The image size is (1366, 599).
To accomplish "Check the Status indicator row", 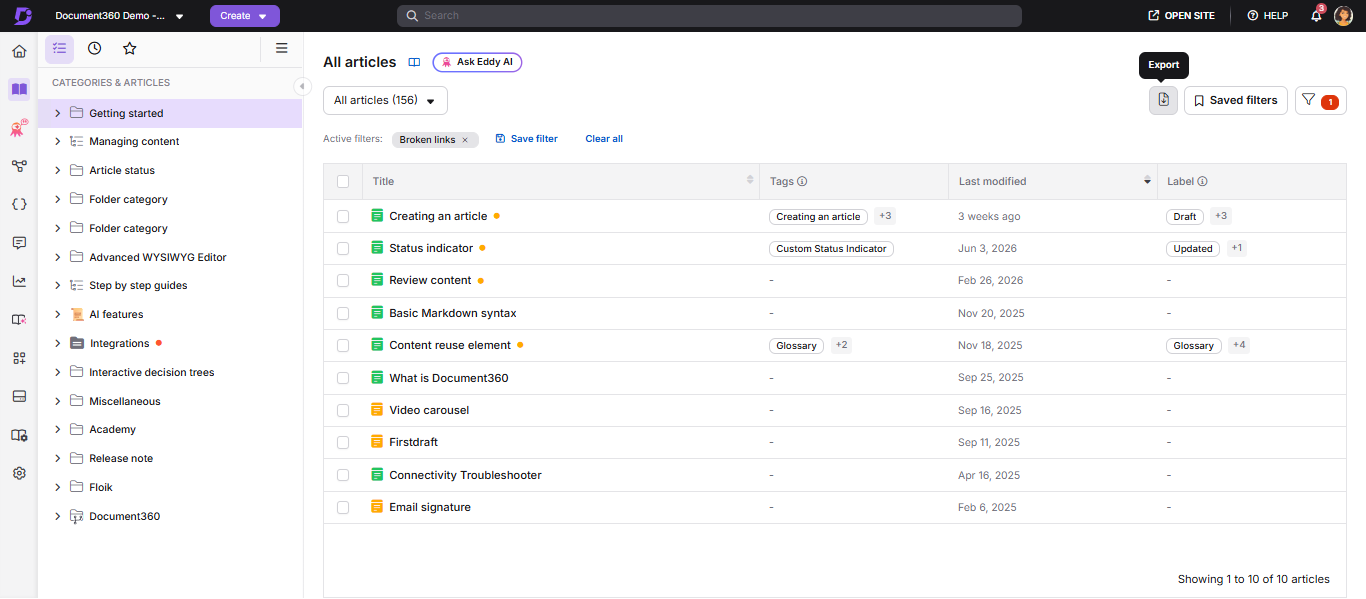I will coord(343,248).
